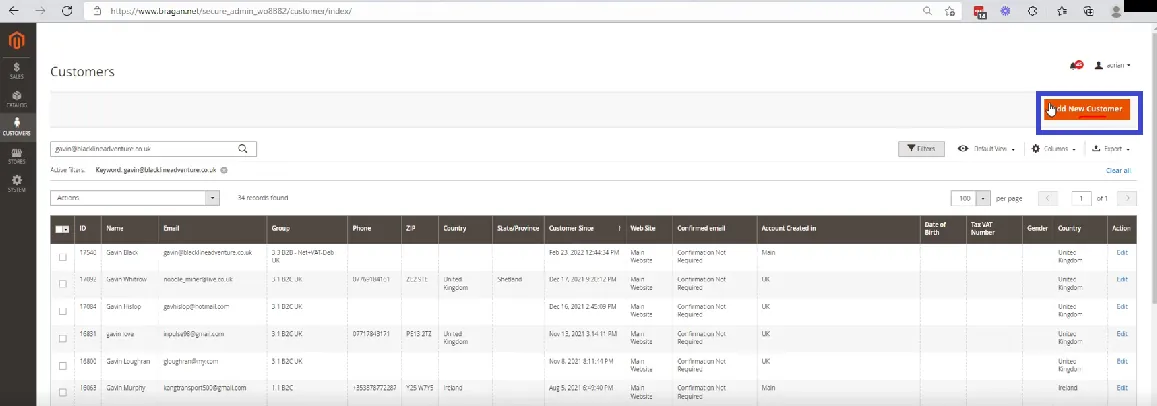Go to the next page arrow
Viewport: 1157px width, 406px height.
(1126, 198)
